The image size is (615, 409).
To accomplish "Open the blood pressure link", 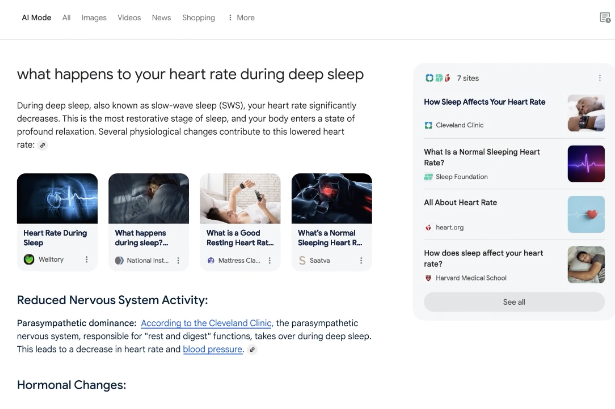I will click(x=212, y=350).
